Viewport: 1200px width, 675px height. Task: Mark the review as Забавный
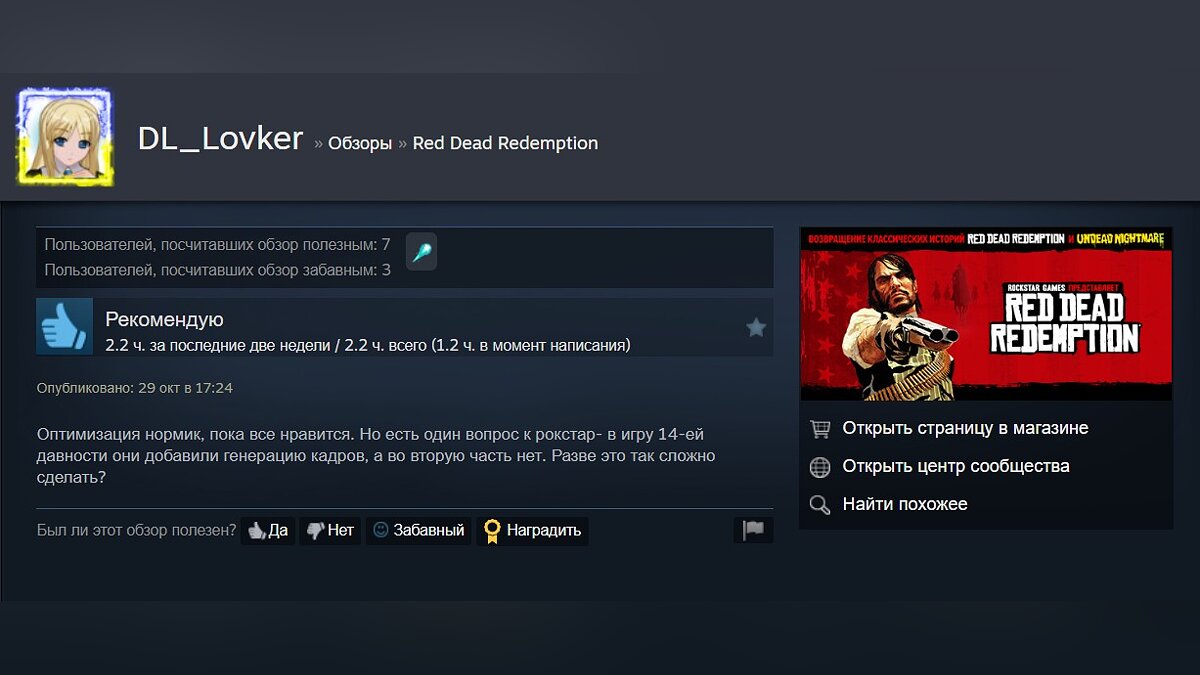[x=419, y=530]
